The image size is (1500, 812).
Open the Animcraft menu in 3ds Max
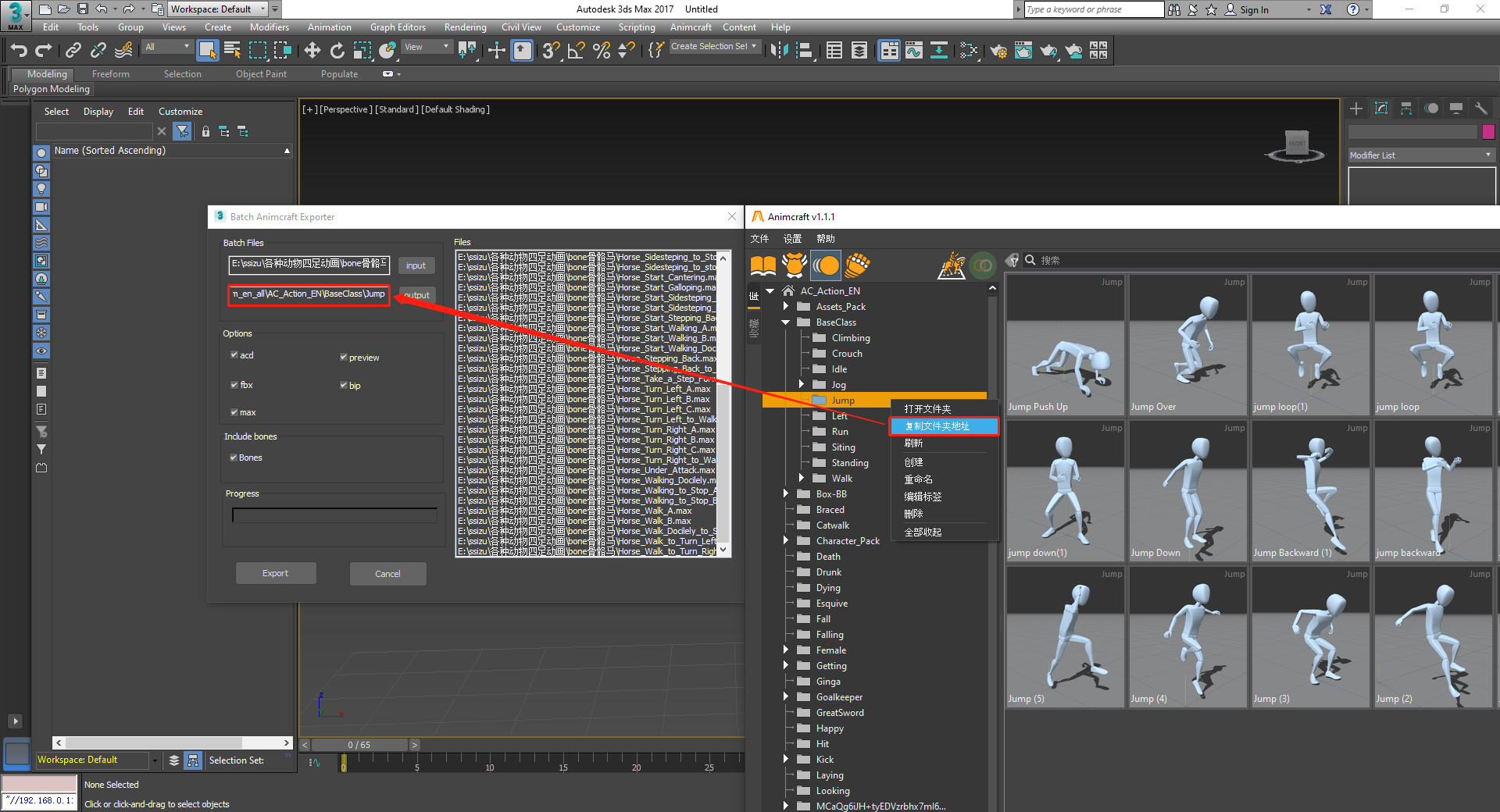(x=691, y=27)
